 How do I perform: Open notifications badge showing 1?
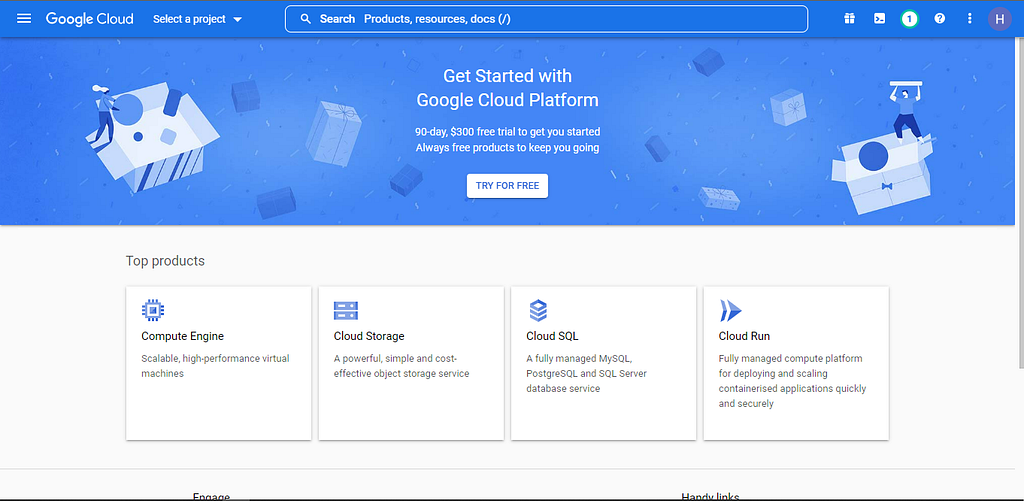pos(909,19)
